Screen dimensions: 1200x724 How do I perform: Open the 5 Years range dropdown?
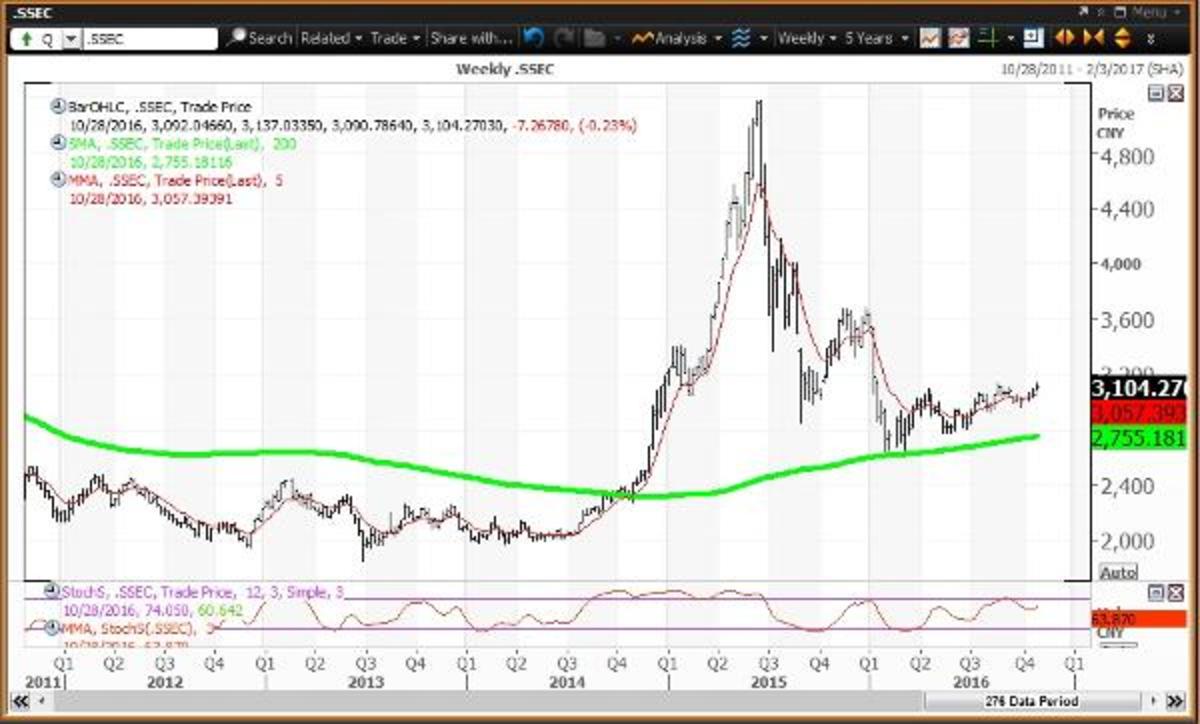[x=875, y=38]
